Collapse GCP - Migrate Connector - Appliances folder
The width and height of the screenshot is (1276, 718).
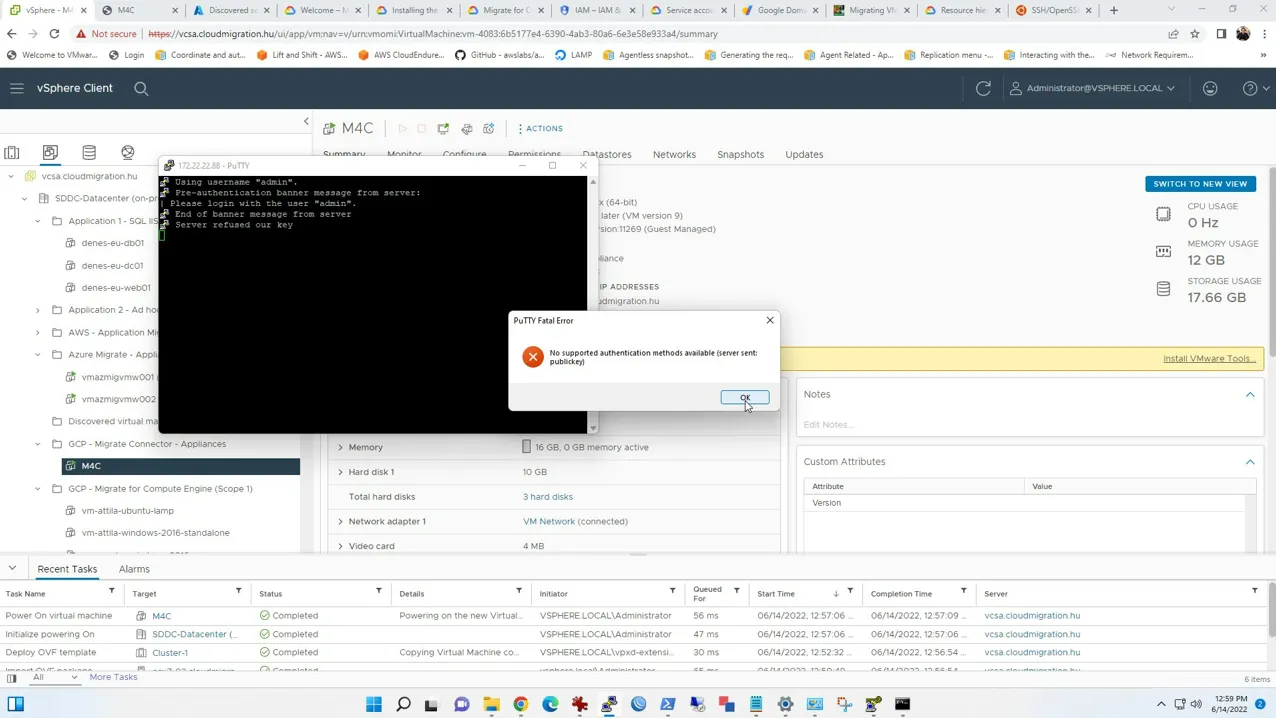[38, 444]
